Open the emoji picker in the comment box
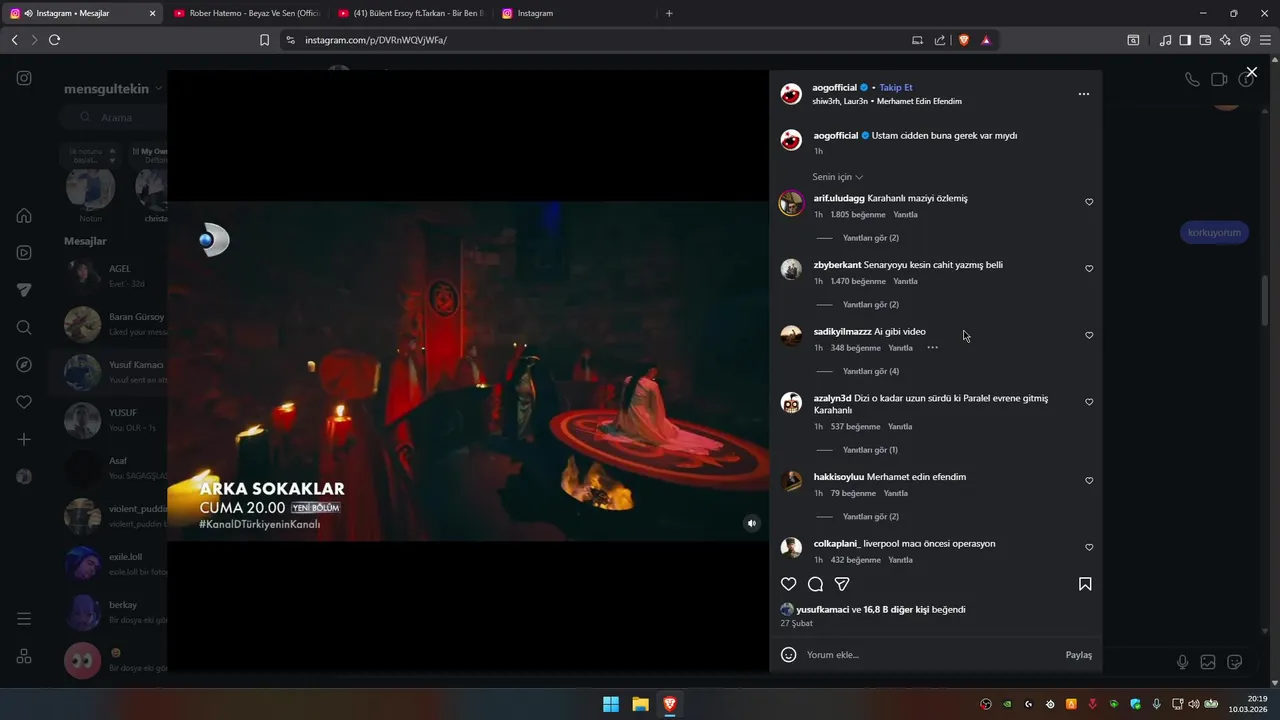The image size is (1280, 720). pos(789,654)
